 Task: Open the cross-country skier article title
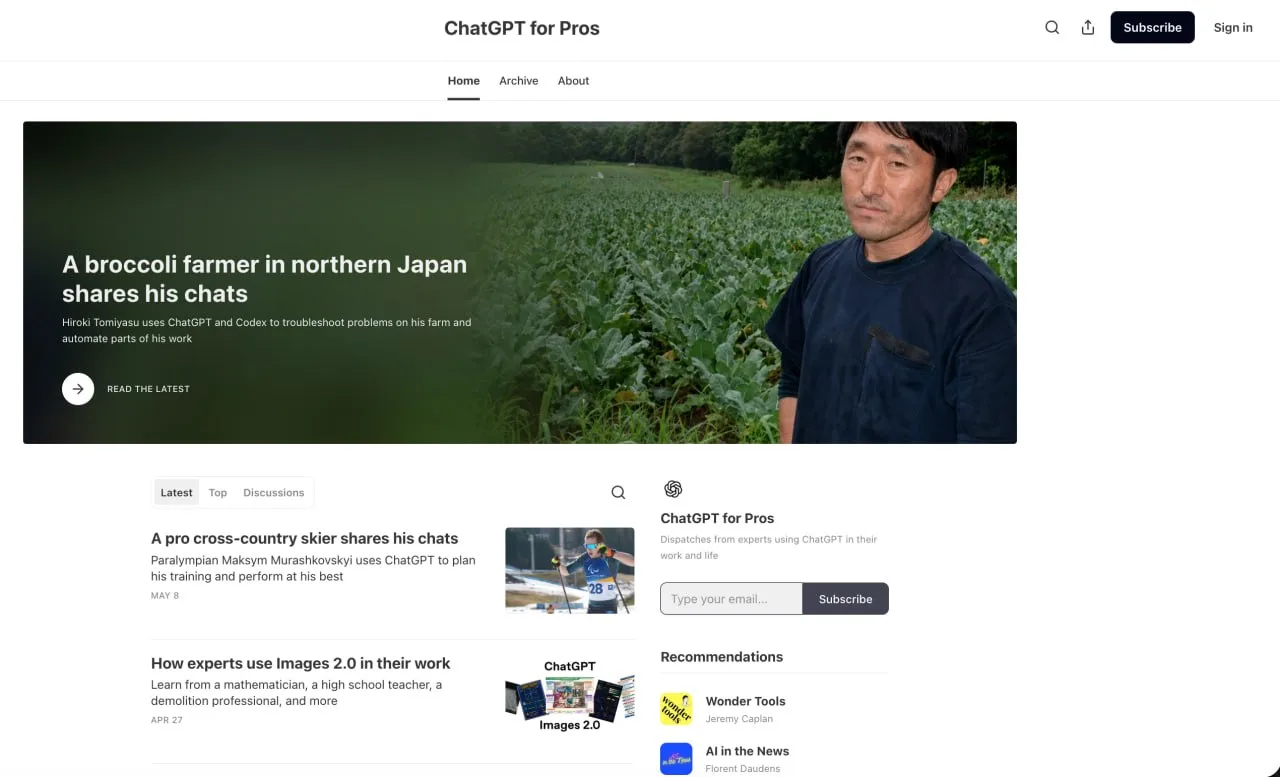click(305, 538)
